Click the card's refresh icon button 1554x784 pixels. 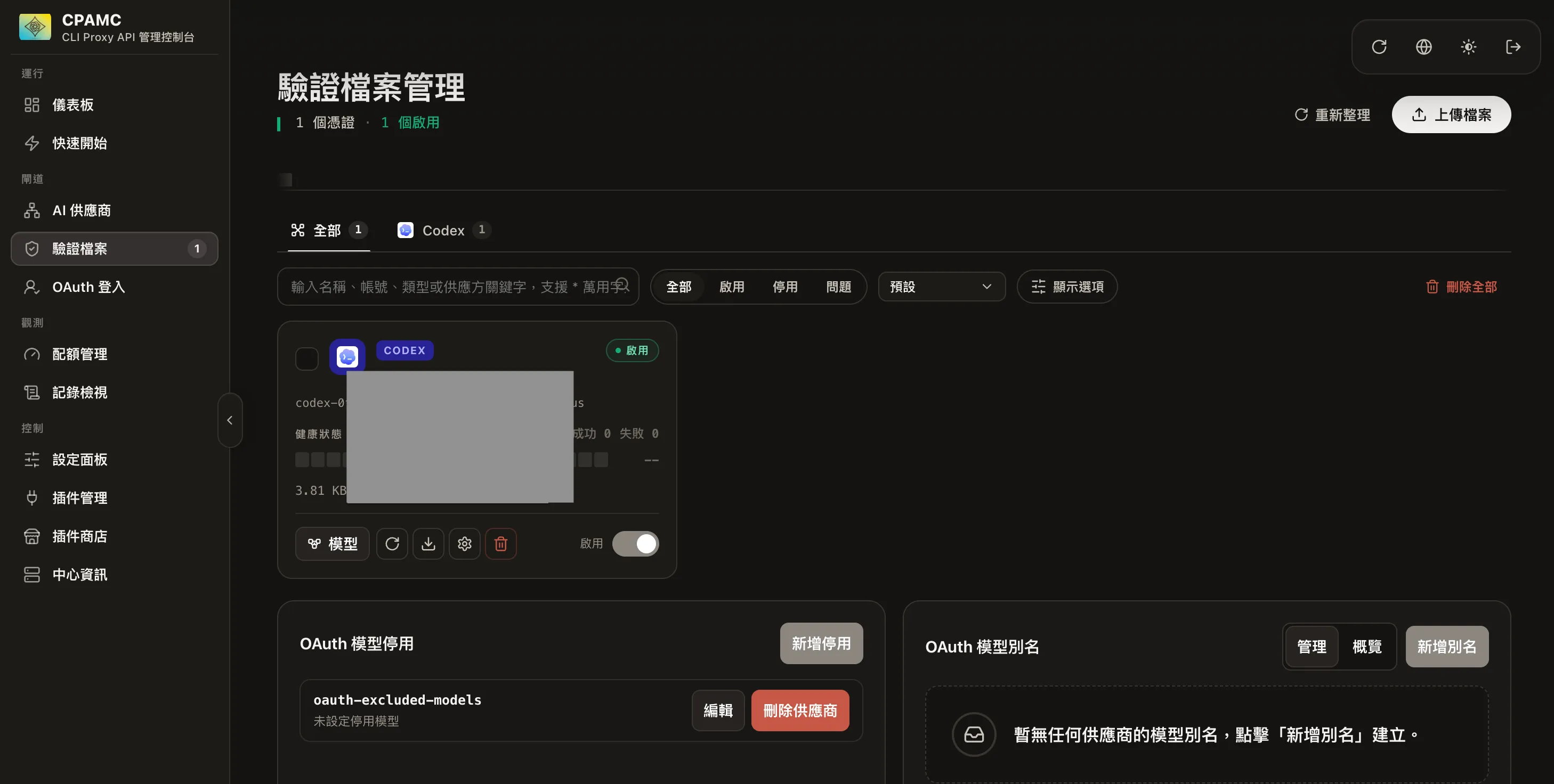[x=392, y=544]
